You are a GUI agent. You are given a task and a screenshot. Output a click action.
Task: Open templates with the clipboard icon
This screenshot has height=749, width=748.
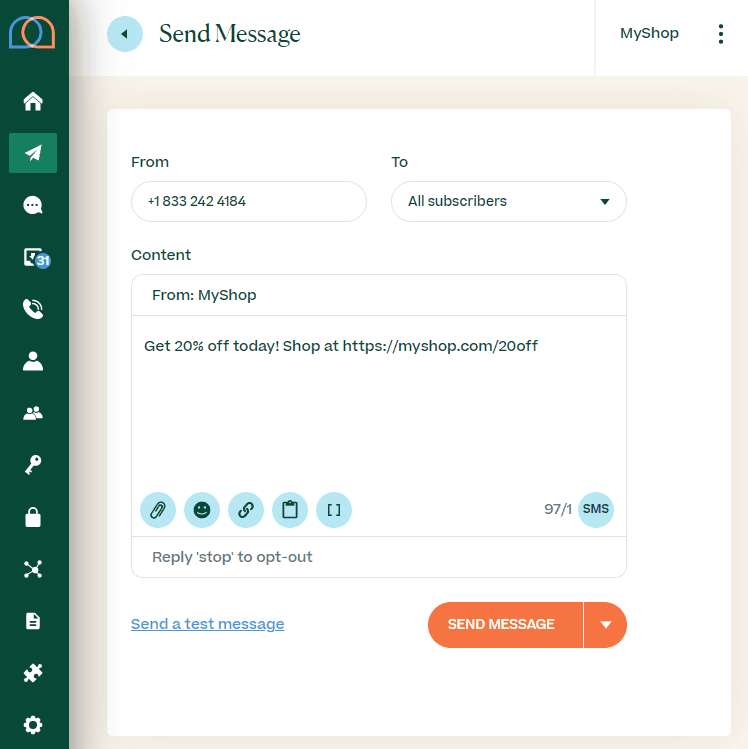(x=290, y=510)
